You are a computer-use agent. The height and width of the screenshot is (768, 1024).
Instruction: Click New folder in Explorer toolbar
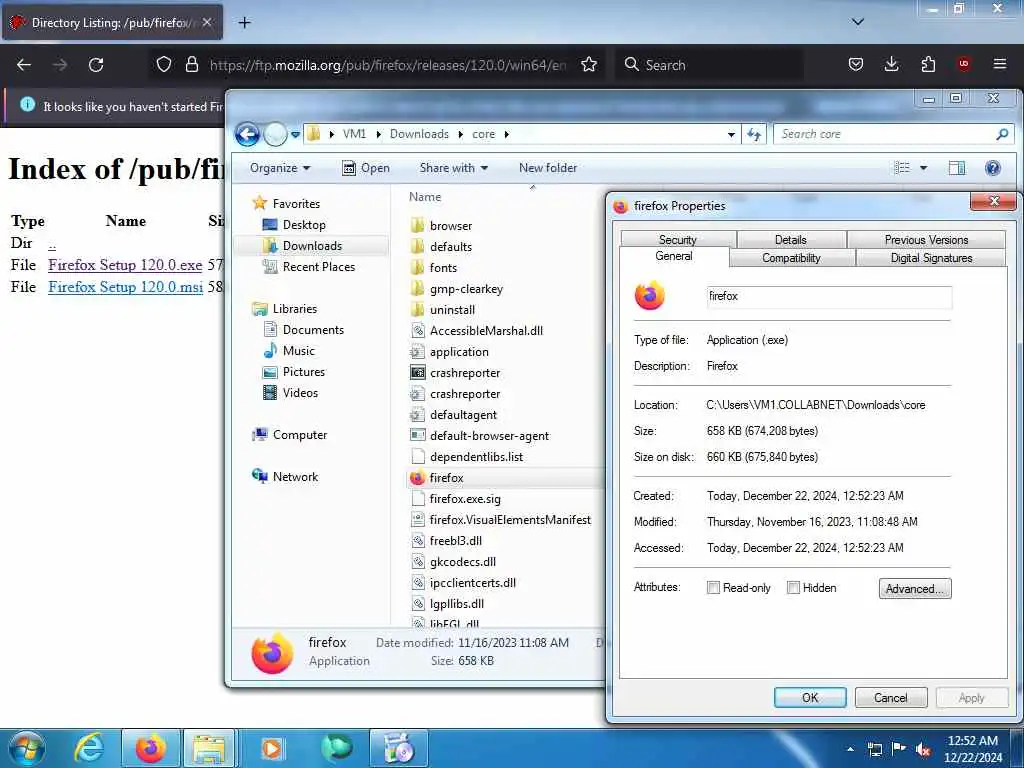[x=548, y=168]
